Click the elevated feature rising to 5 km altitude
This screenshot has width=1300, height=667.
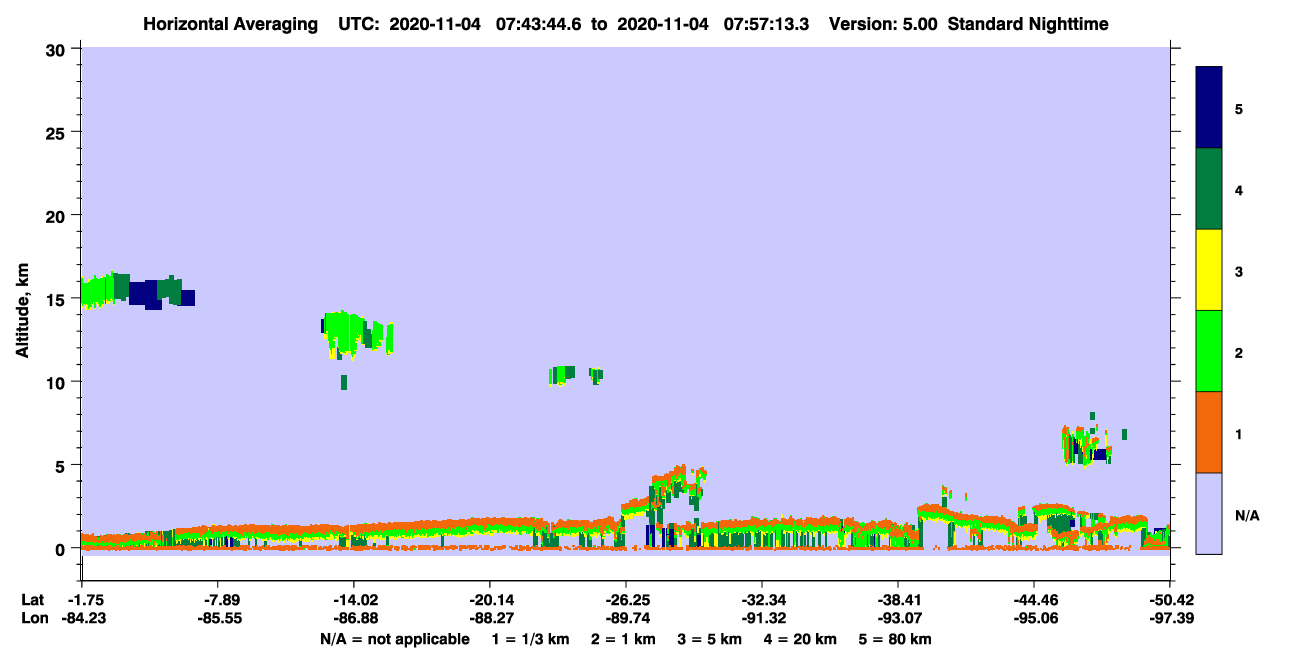tap(664, 492)
